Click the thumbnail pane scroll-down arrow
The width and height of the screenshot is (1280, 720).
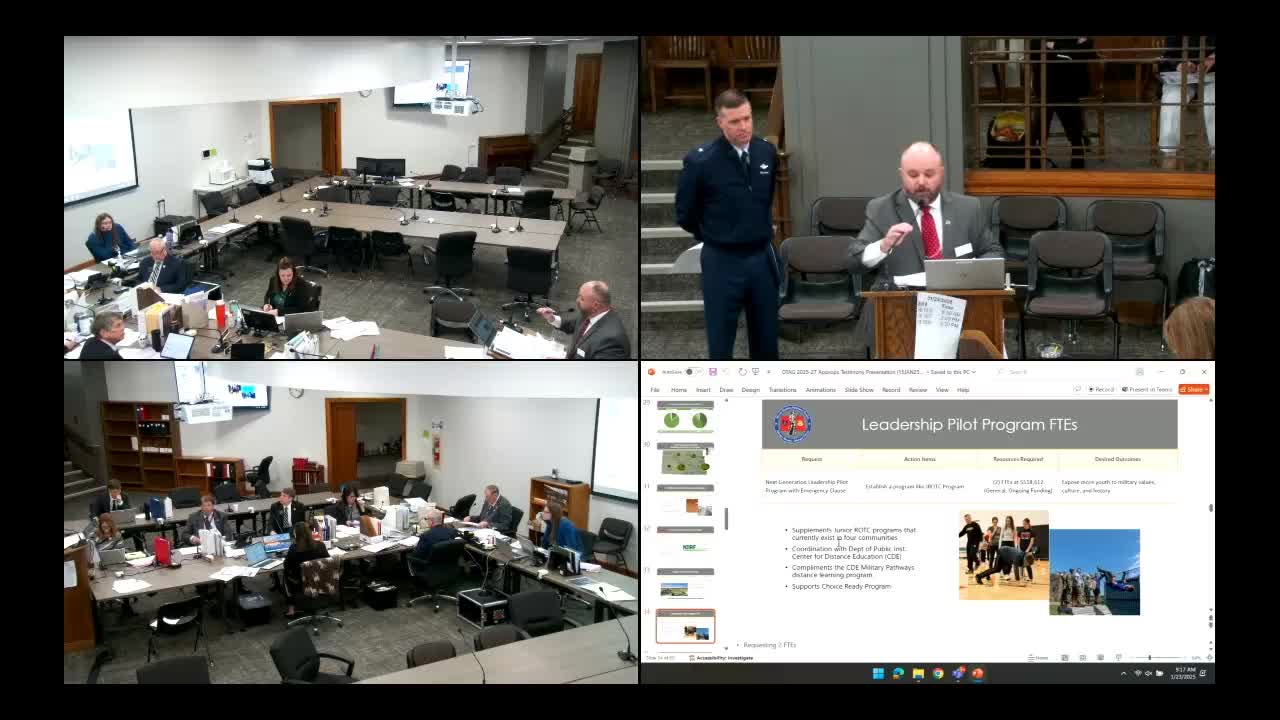pos(726,646)
